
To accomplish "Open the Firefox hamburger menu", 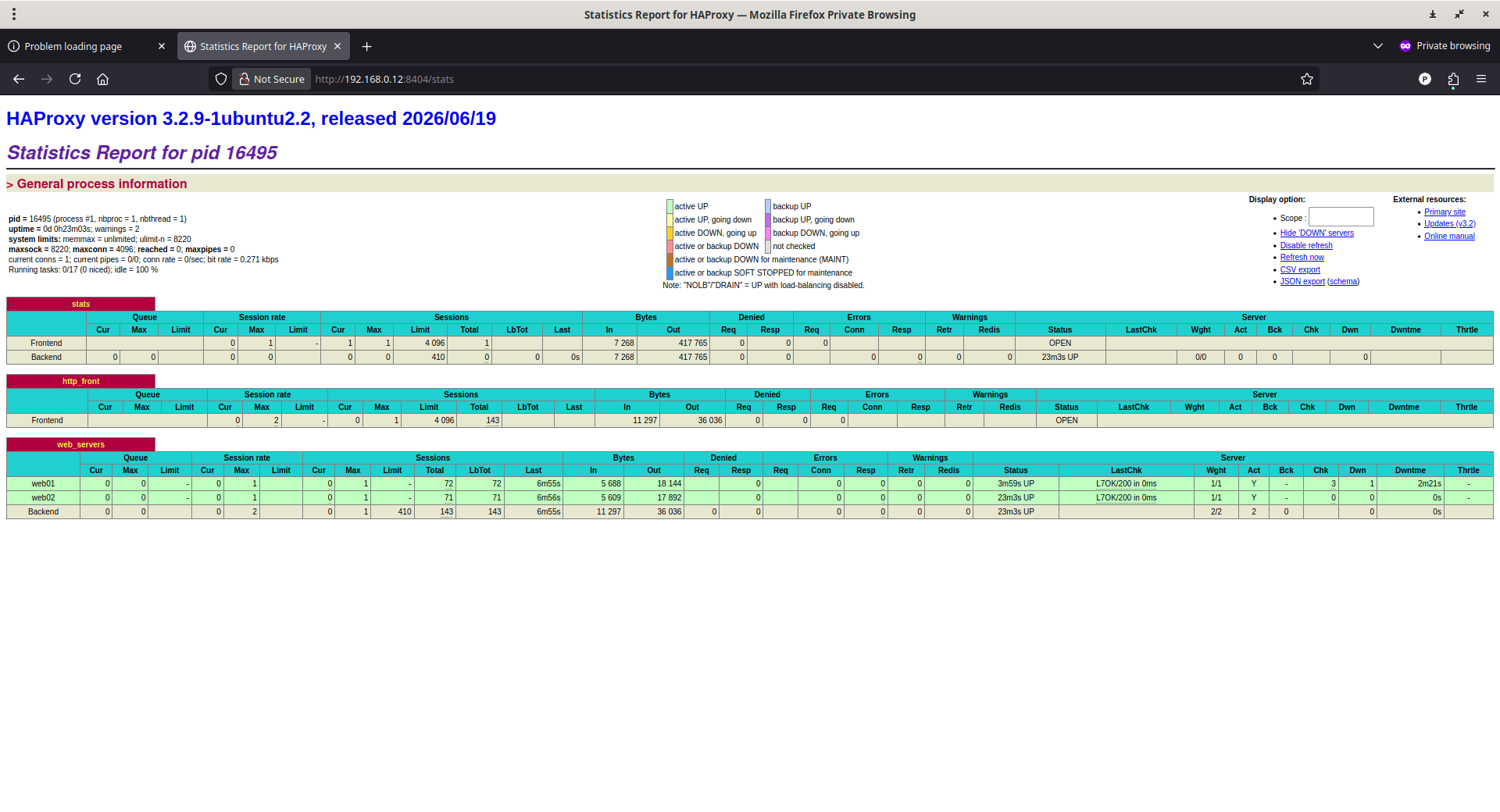I will [x=1481, y=79].
